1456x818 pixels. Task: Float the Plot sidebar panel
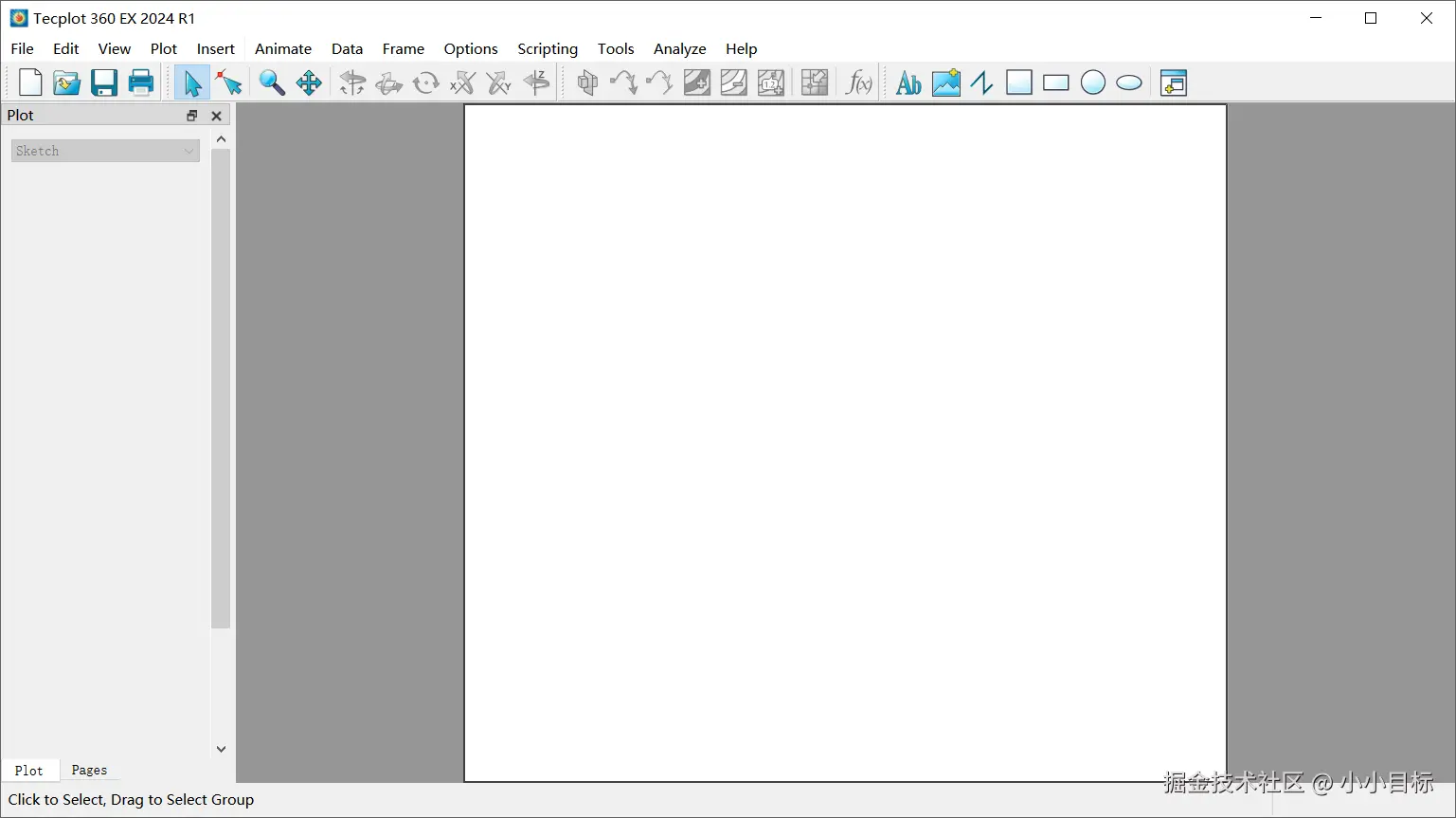tap(192, 116)
